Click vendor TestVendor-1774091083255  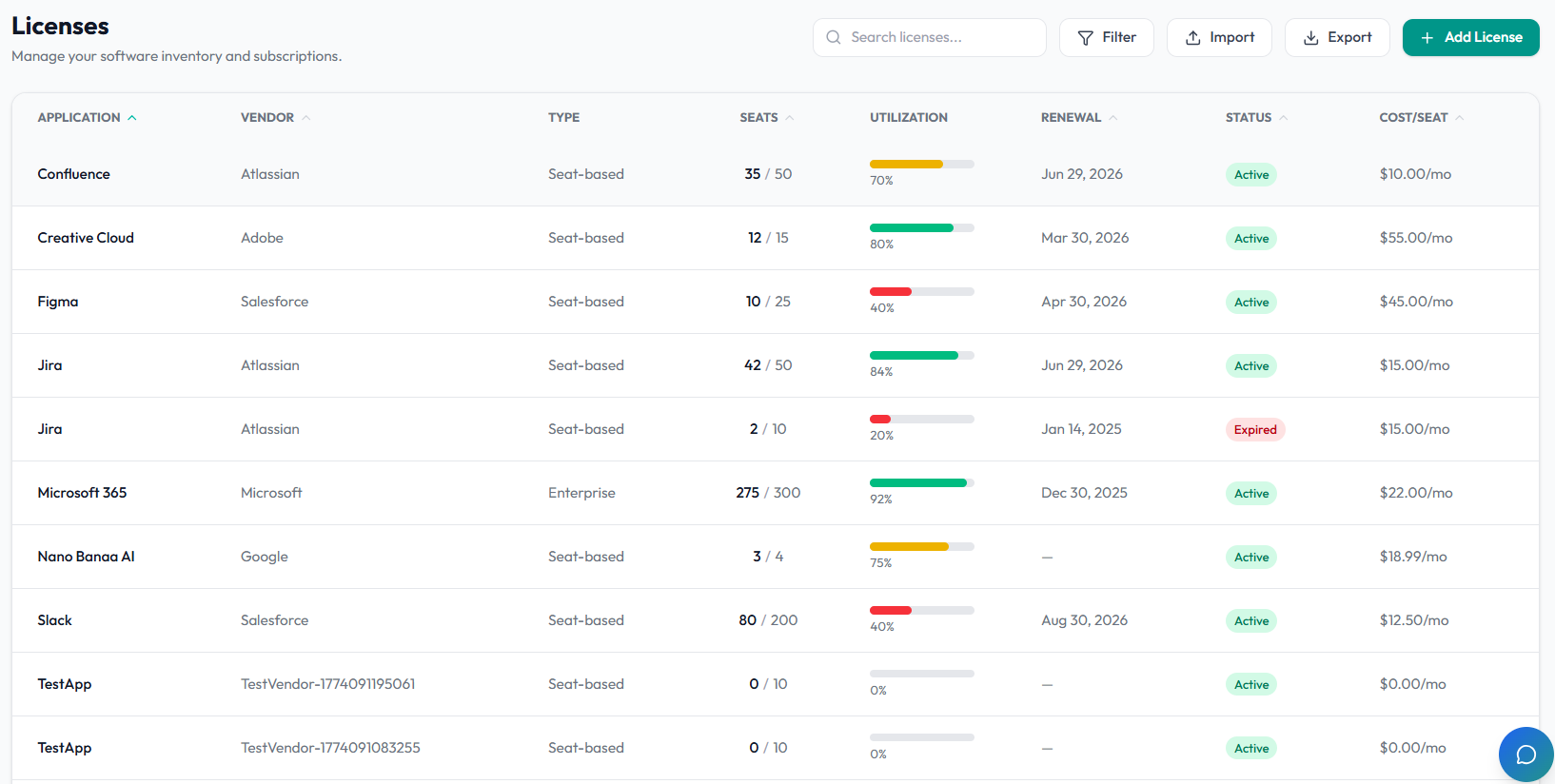tap(330, 748)
